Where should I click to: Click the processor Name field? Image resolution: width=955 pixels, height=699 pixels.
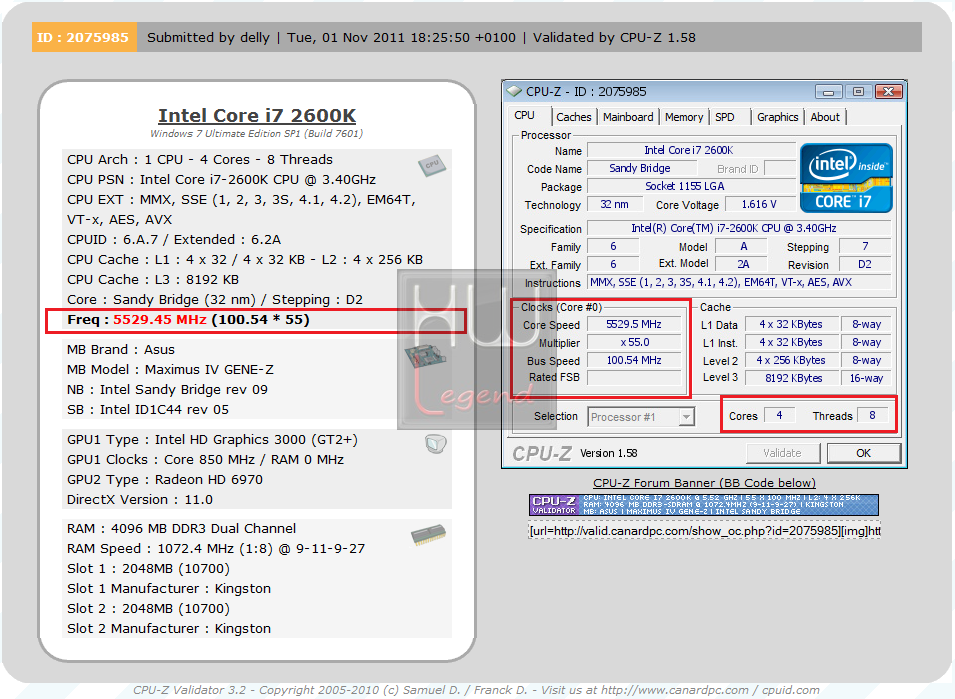pos(691,150)
